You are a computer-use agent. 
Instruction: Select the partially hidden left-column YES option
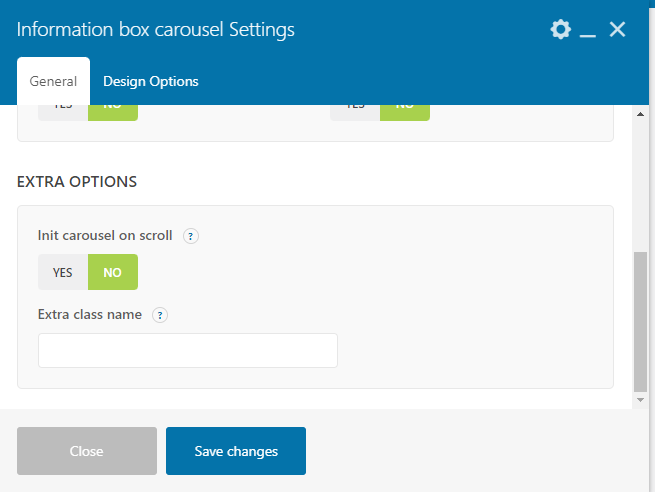63,112
